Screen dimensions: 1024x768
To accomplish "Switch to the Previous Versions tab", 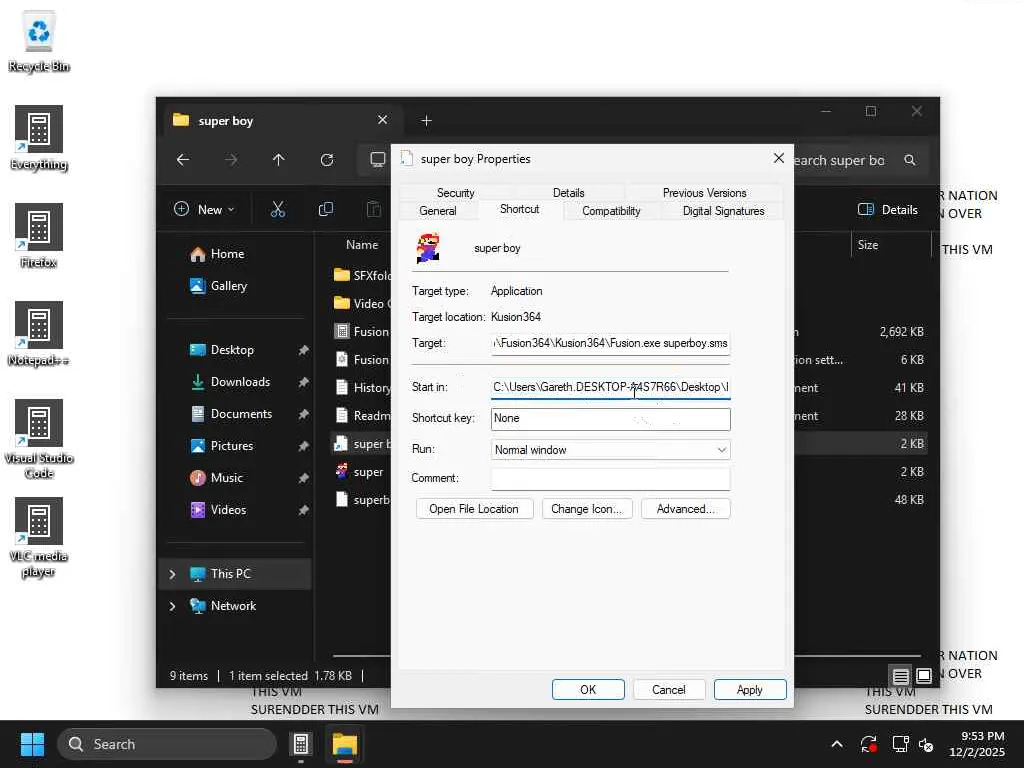I will point(704,193).
